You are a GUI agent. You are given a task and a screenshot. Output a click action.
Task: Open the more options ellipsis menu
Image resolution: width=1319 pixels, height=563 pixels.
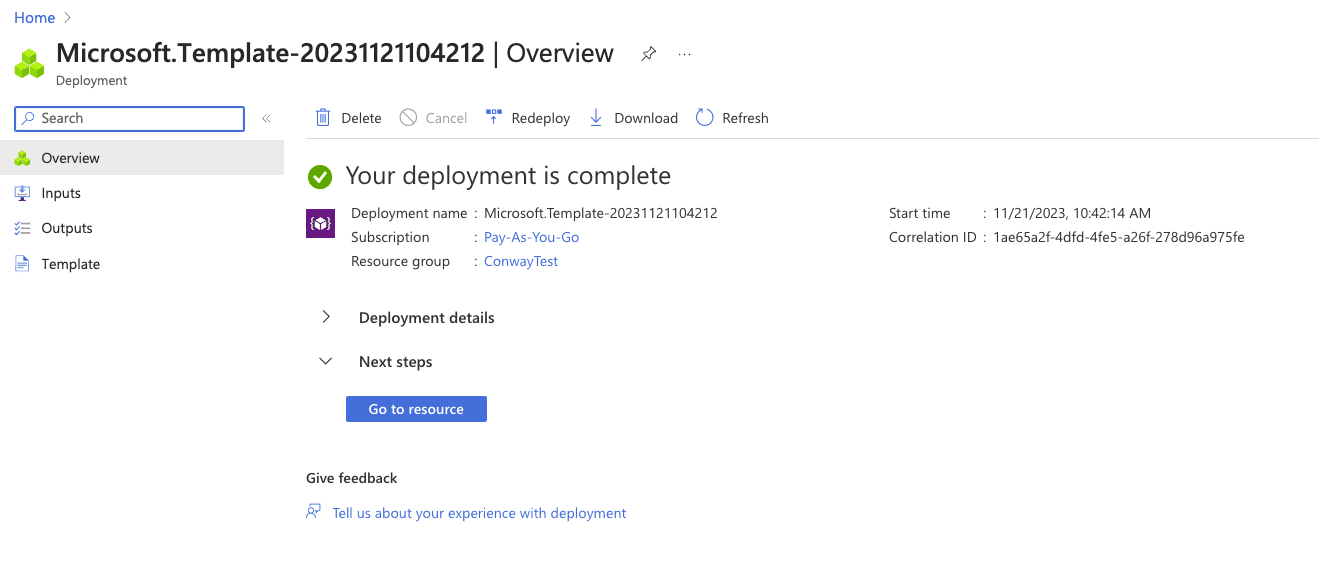pyautogui.click(x=684, y=54)
